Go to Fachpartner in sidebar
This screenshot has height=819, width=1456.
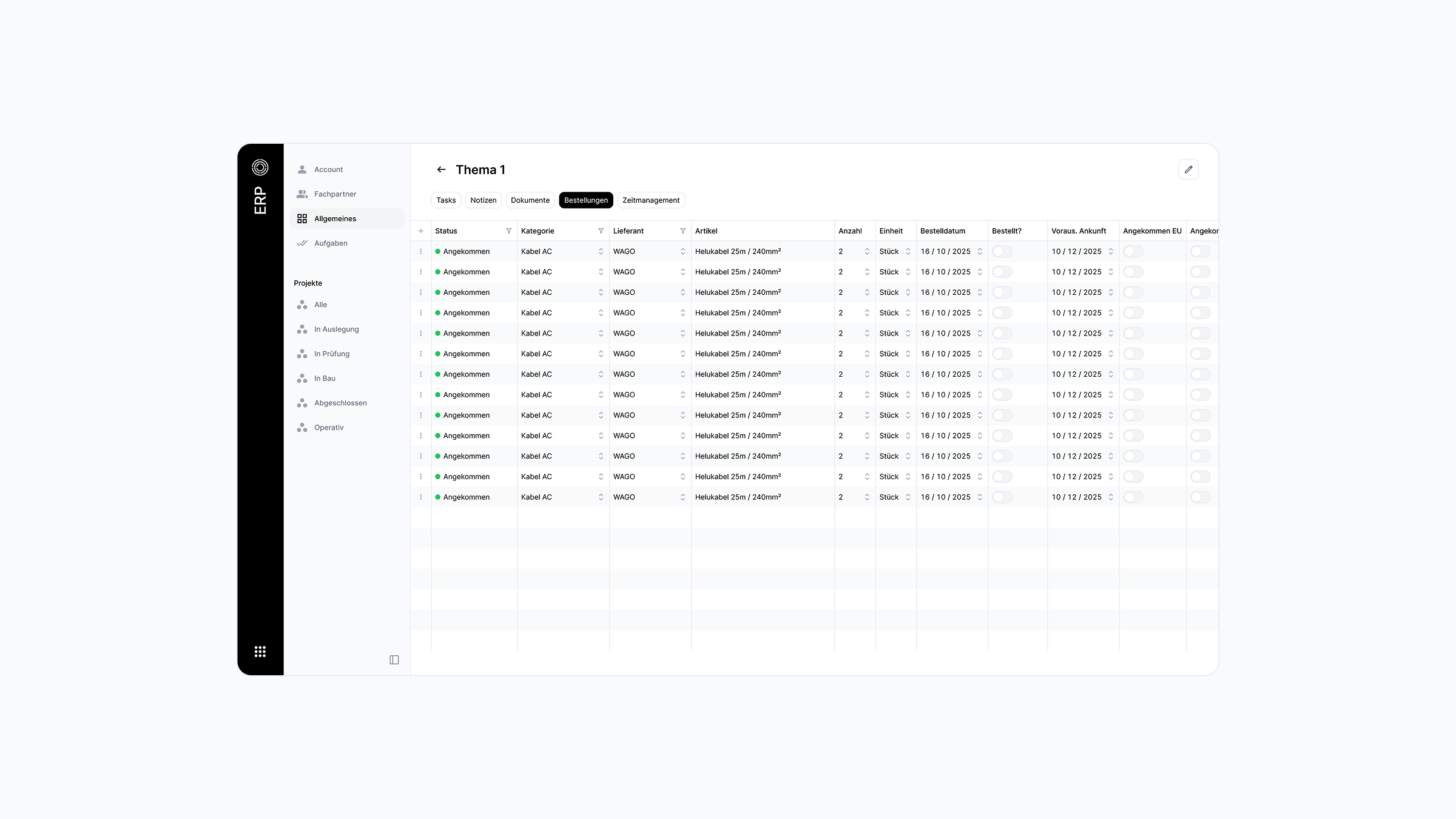pyautogui.click(x=335, y=194)
